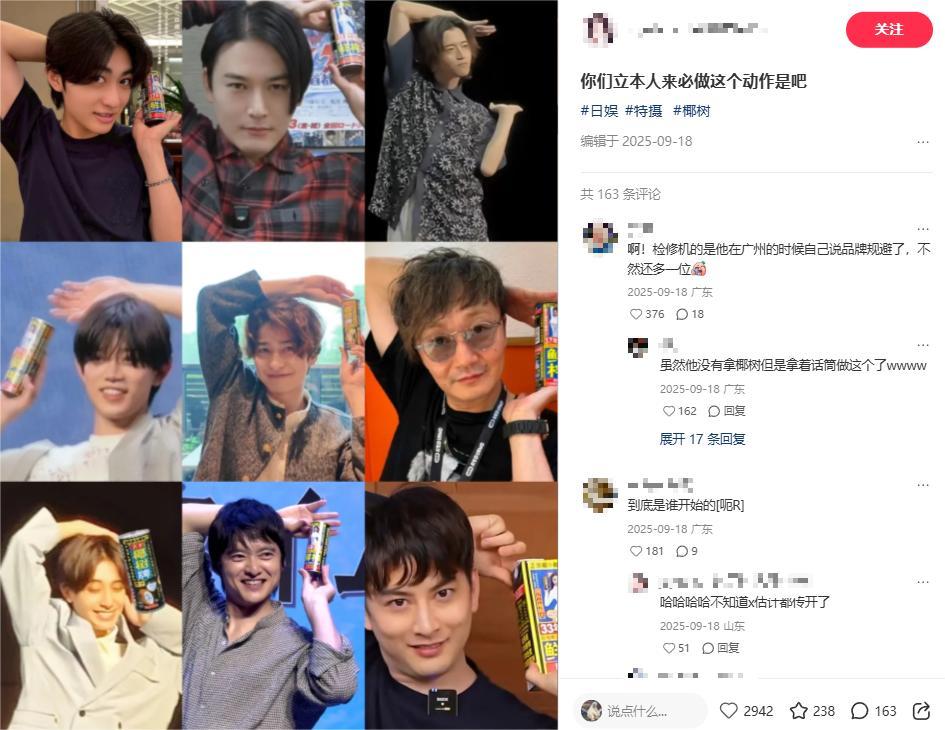This screenshot has height=730, width=945.
Task: Like the post with 2942 likes
Action: pyautogui.click(x=729, y=711)
